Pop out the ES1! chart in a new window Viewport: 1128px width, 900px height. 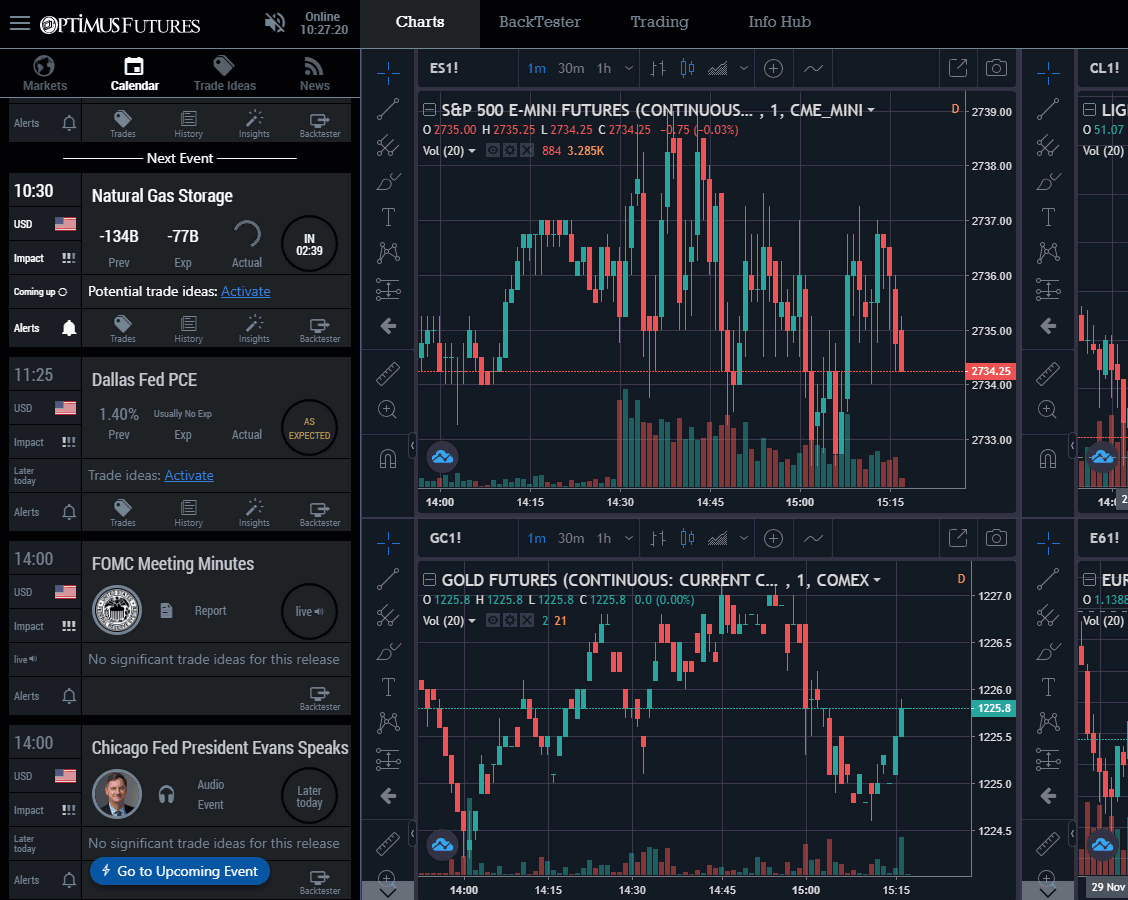tap(958, 68)
